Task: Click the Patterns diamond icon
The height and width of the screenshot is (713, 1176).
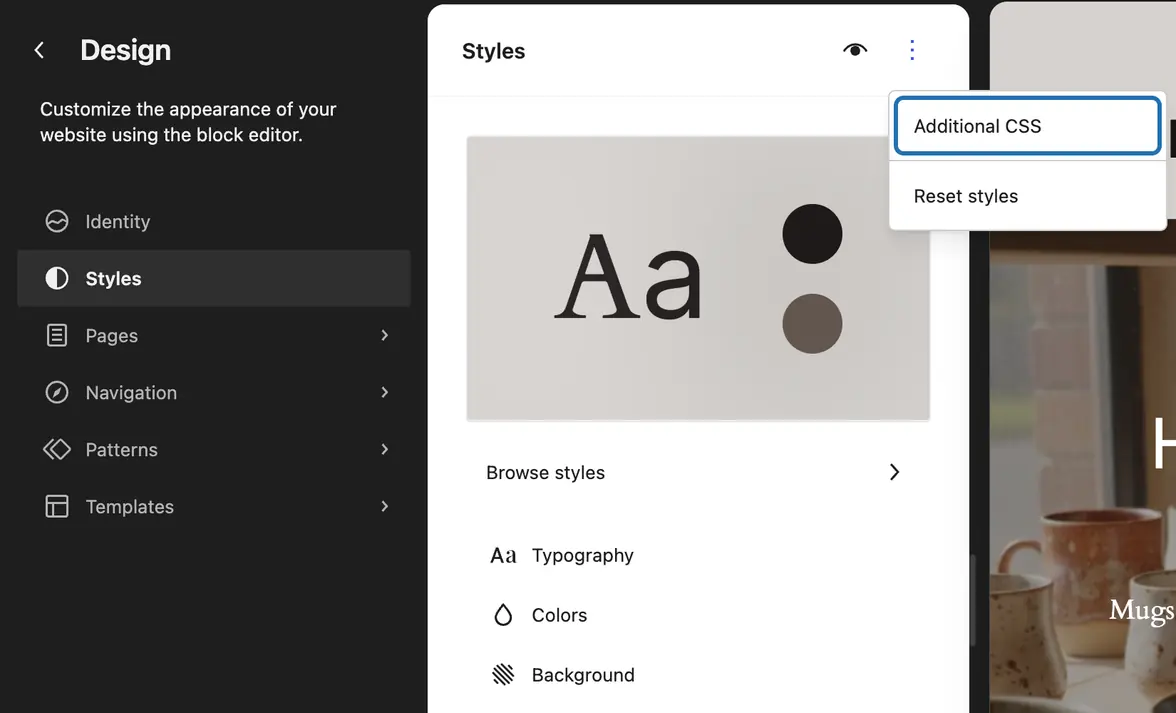Action: pos(57,449)
